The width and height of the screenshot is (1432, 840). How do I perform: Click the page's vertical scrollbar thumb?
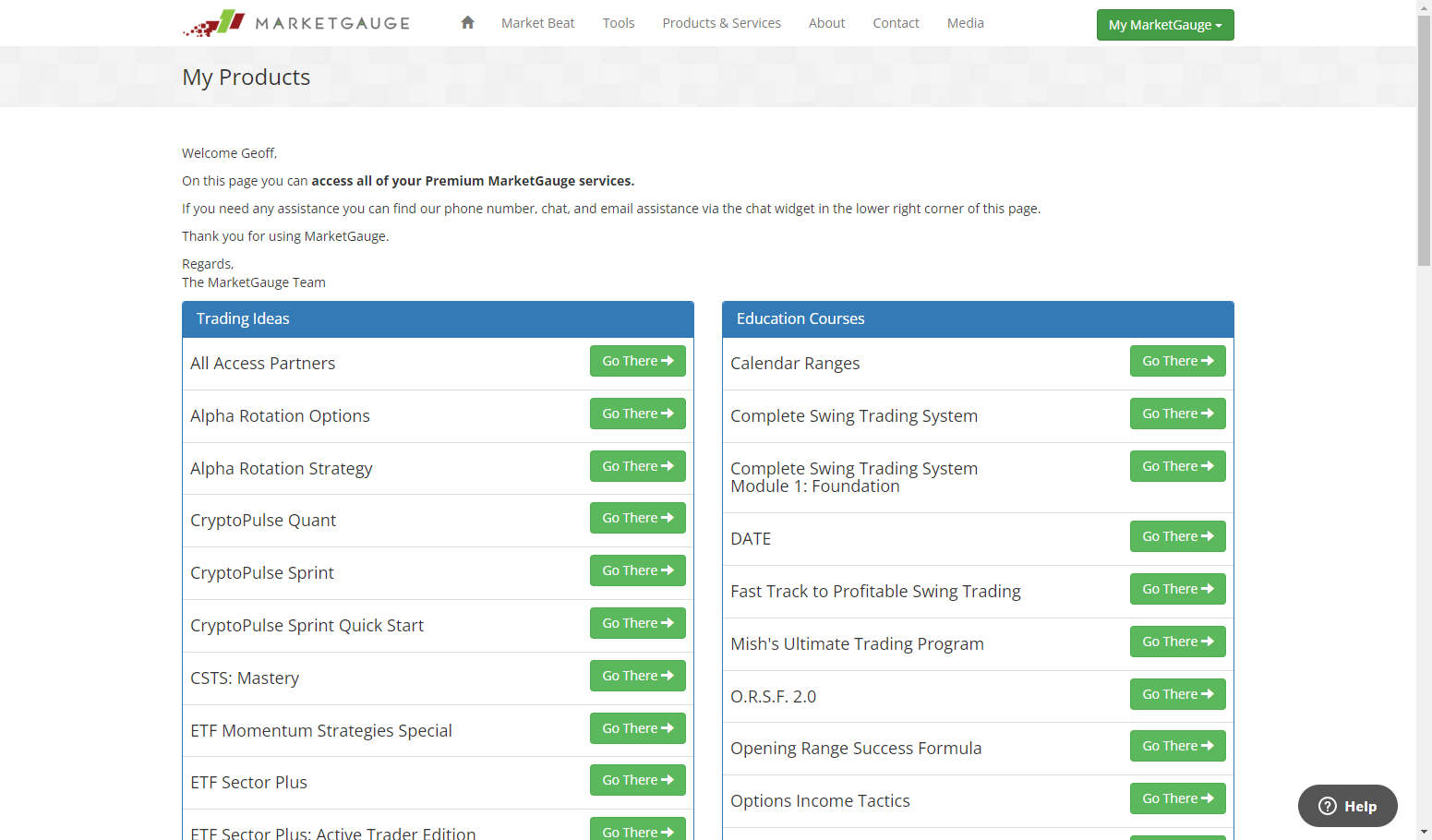pos(1424,140)
